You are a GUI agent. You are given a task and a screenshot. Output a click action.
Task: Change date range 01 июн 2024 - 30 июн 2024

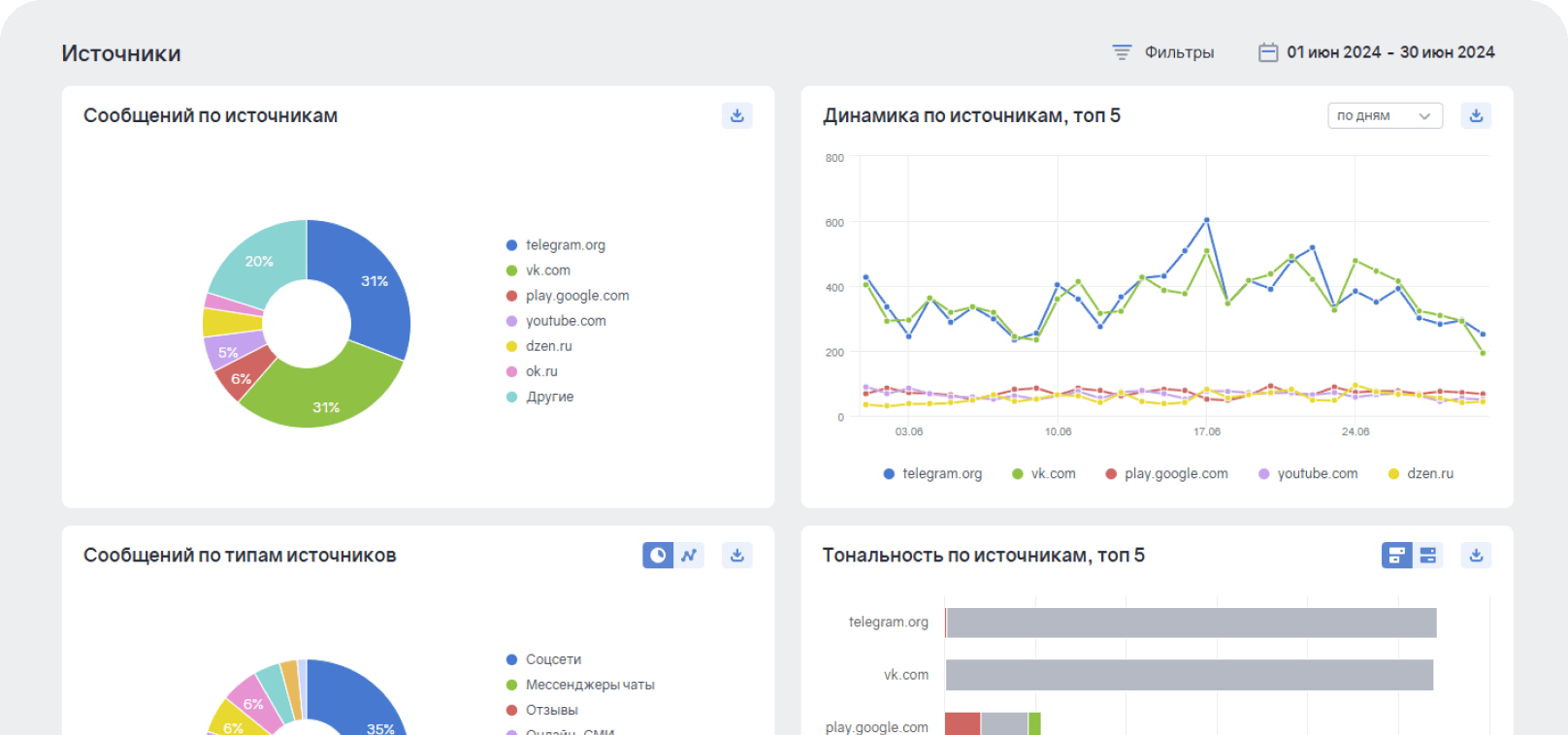(x=1377, y=52)
